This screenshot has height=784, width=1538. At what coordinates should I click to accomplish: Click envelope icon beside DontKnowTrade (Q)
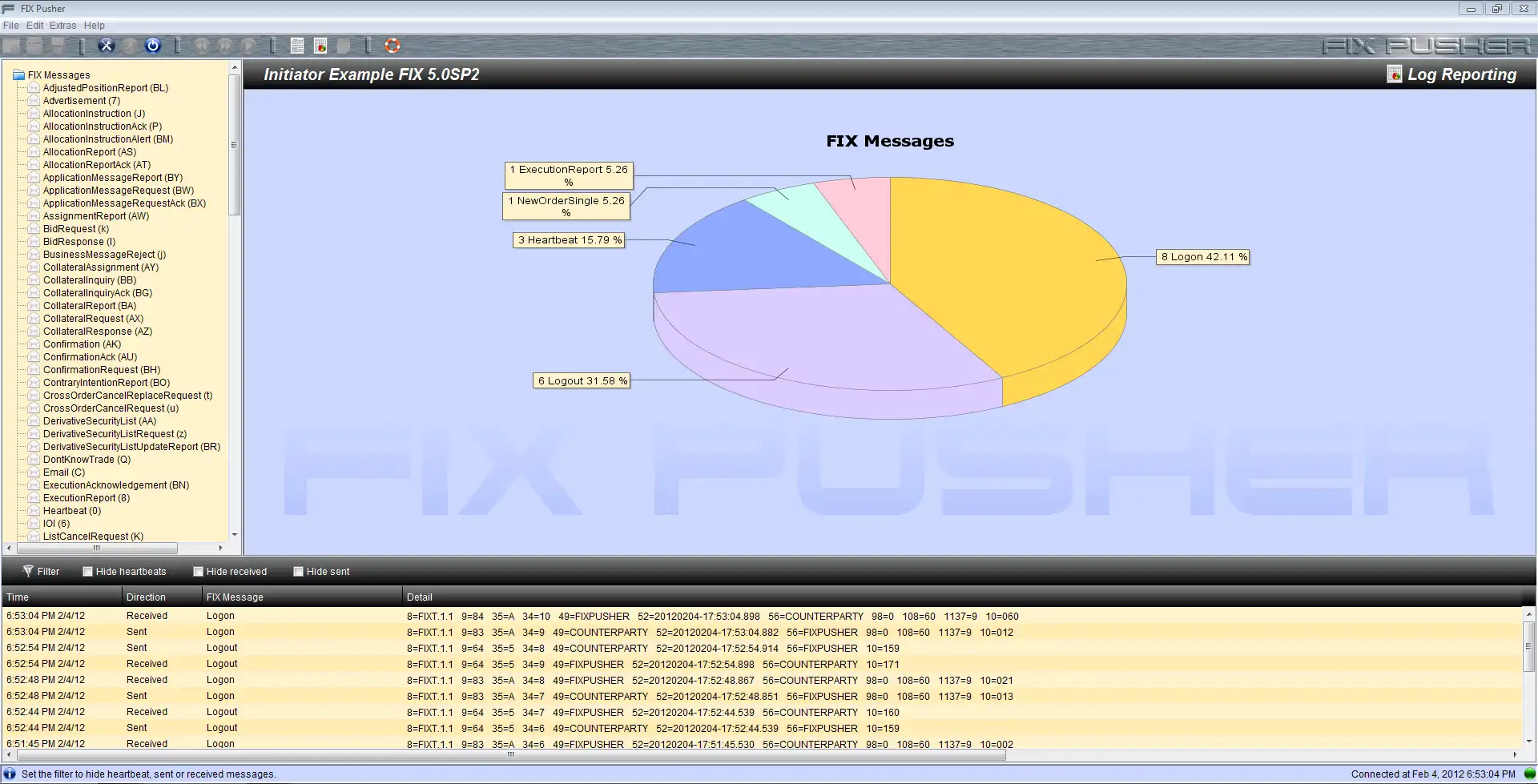coord(34,460)
